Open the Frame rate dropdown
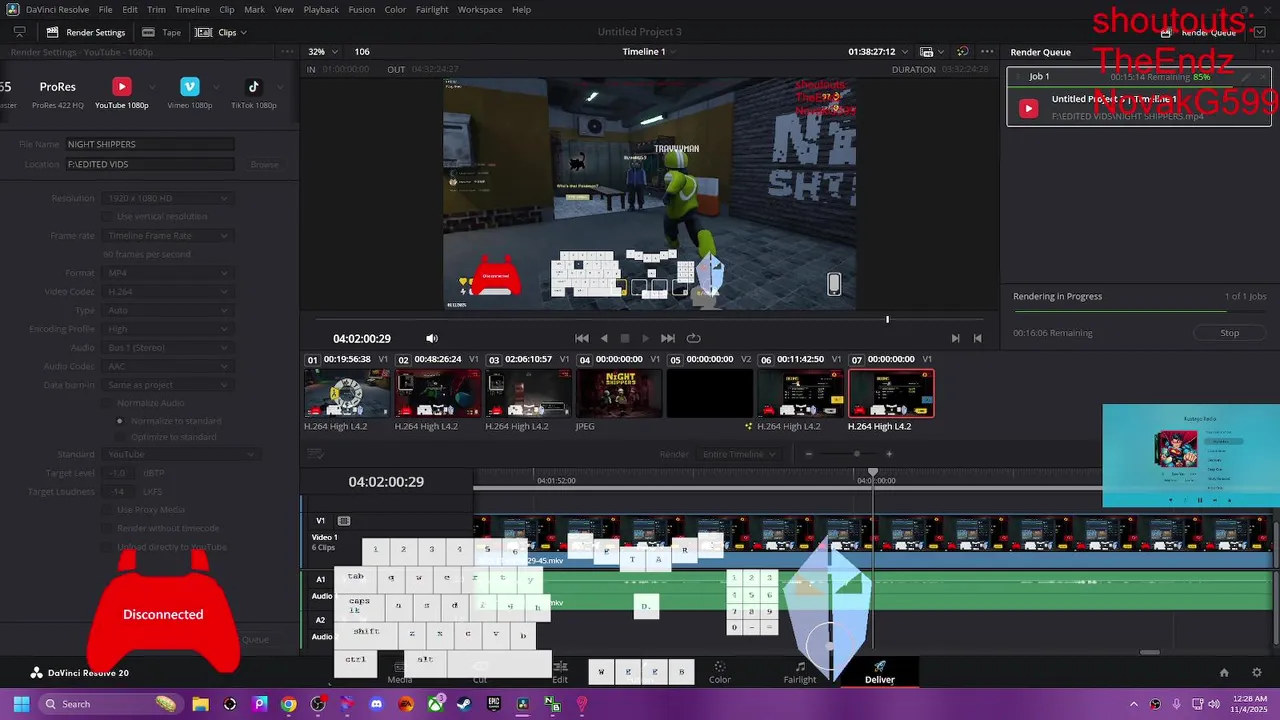This screenshot has width=1280, height=720. tap(167, 236)
